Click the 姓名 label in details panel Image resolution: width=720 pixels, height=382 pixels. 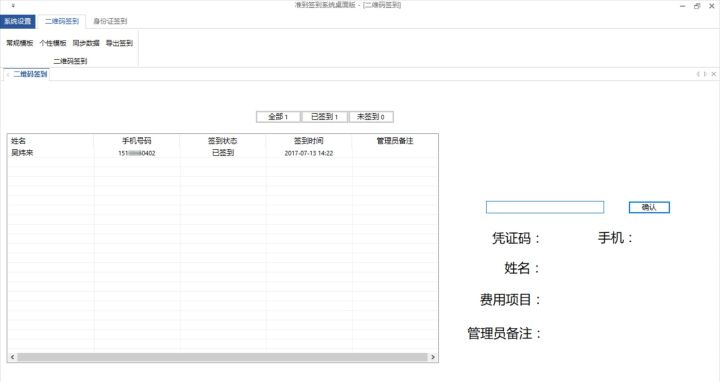click(522, 268)
